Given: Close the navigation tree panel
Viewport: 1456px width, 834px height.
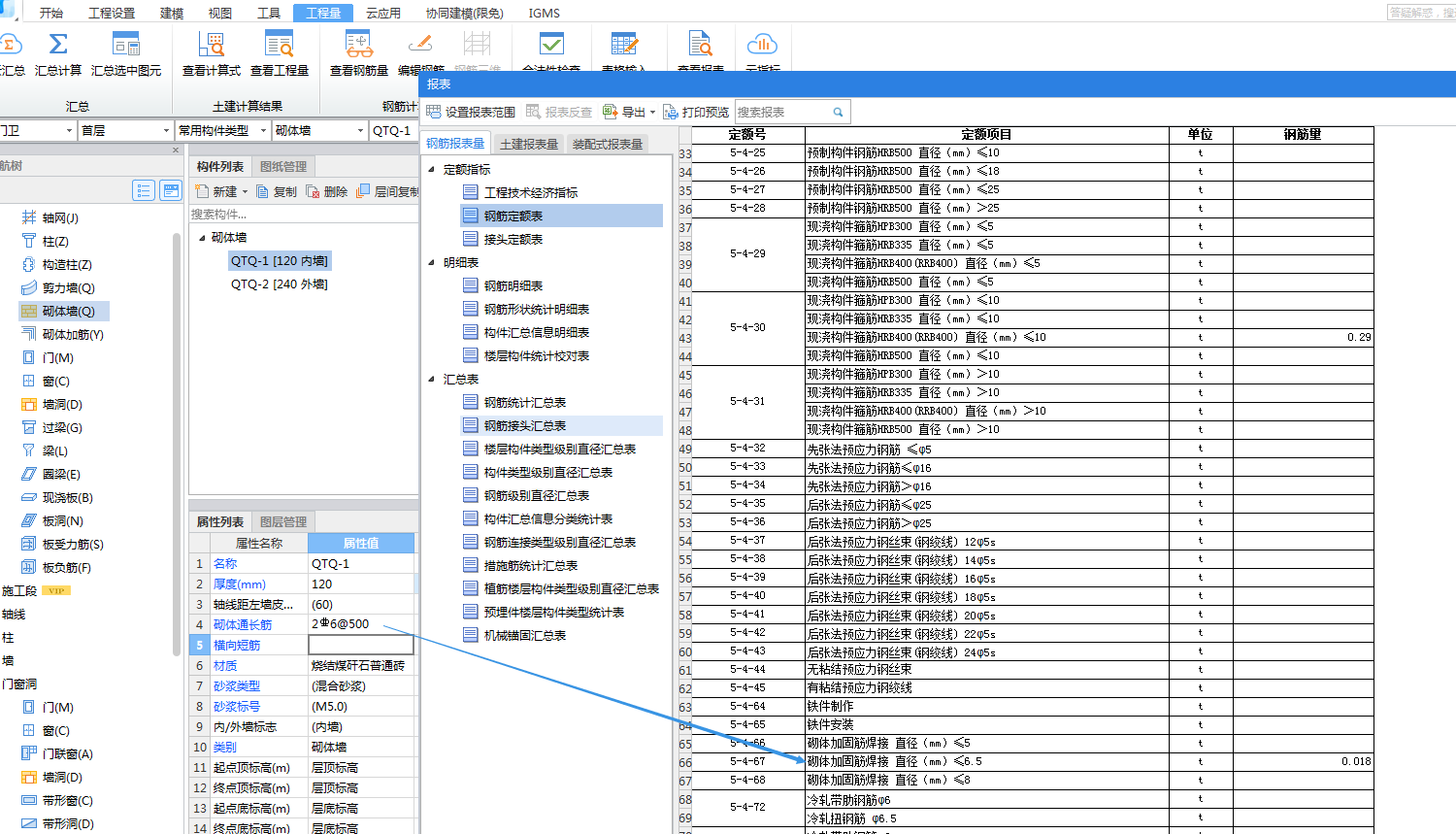Looking at the screenshot, I should click(176, 150).
